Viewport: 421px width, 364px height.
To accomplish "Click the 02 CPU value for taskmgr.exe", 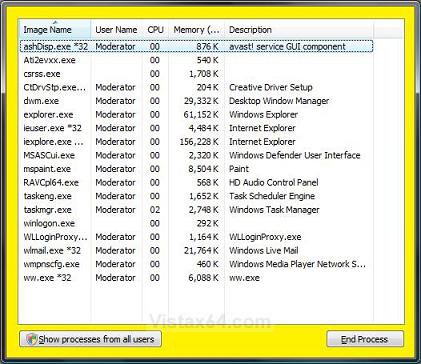I will (x=155, y=210).
